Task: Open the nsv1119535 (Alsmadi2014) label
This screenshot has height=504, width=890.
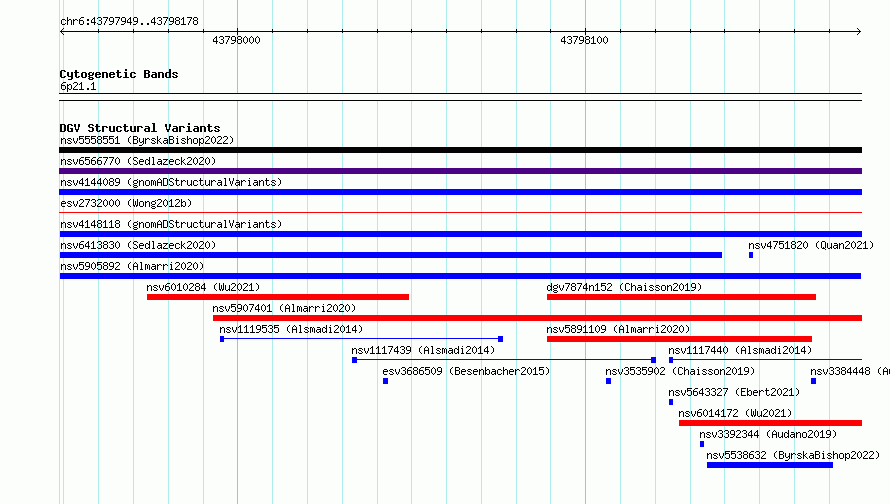Action: click(291, 329)
